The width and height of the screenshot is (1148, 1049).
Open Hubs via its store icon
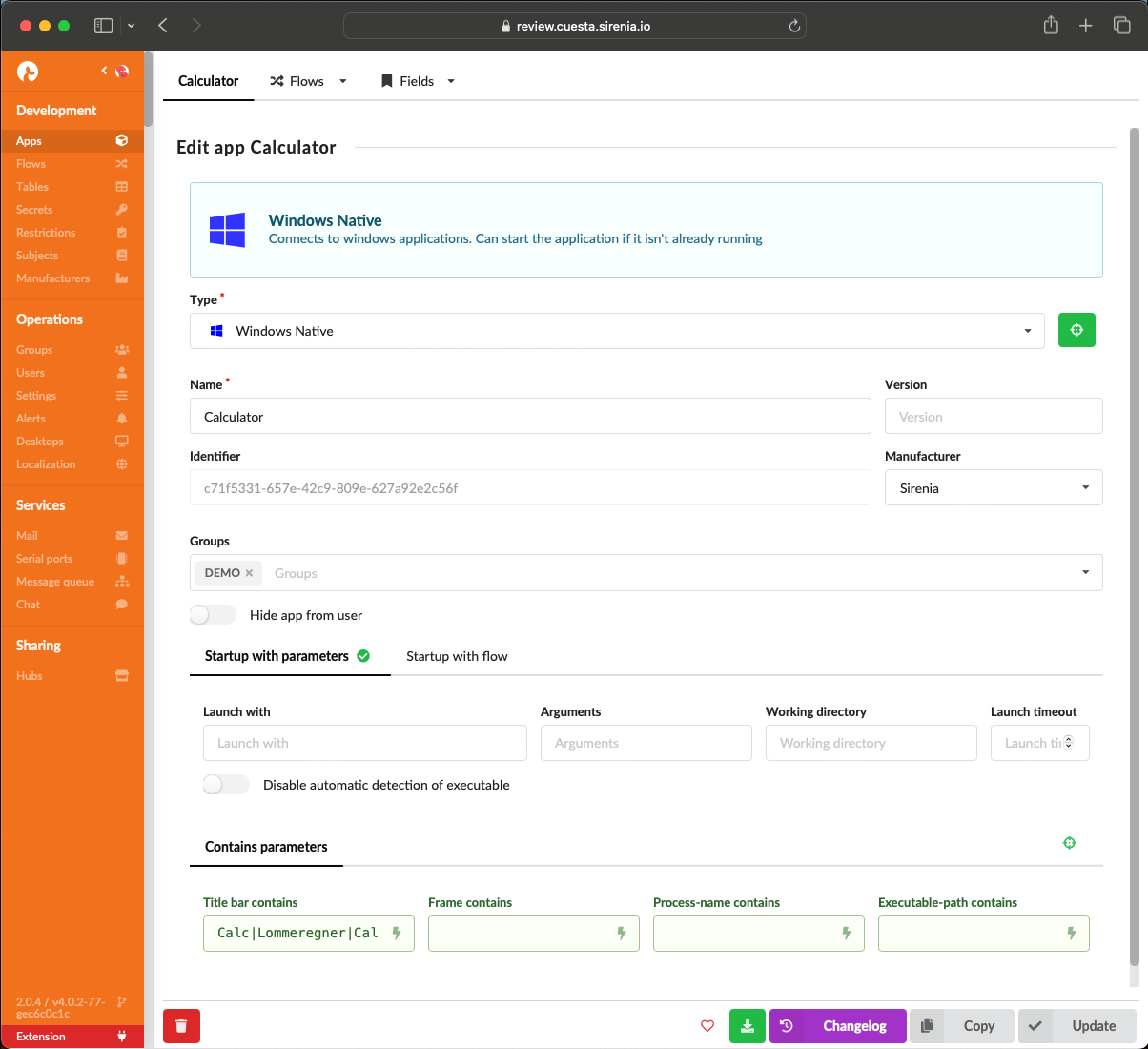(x=122, y=676)
